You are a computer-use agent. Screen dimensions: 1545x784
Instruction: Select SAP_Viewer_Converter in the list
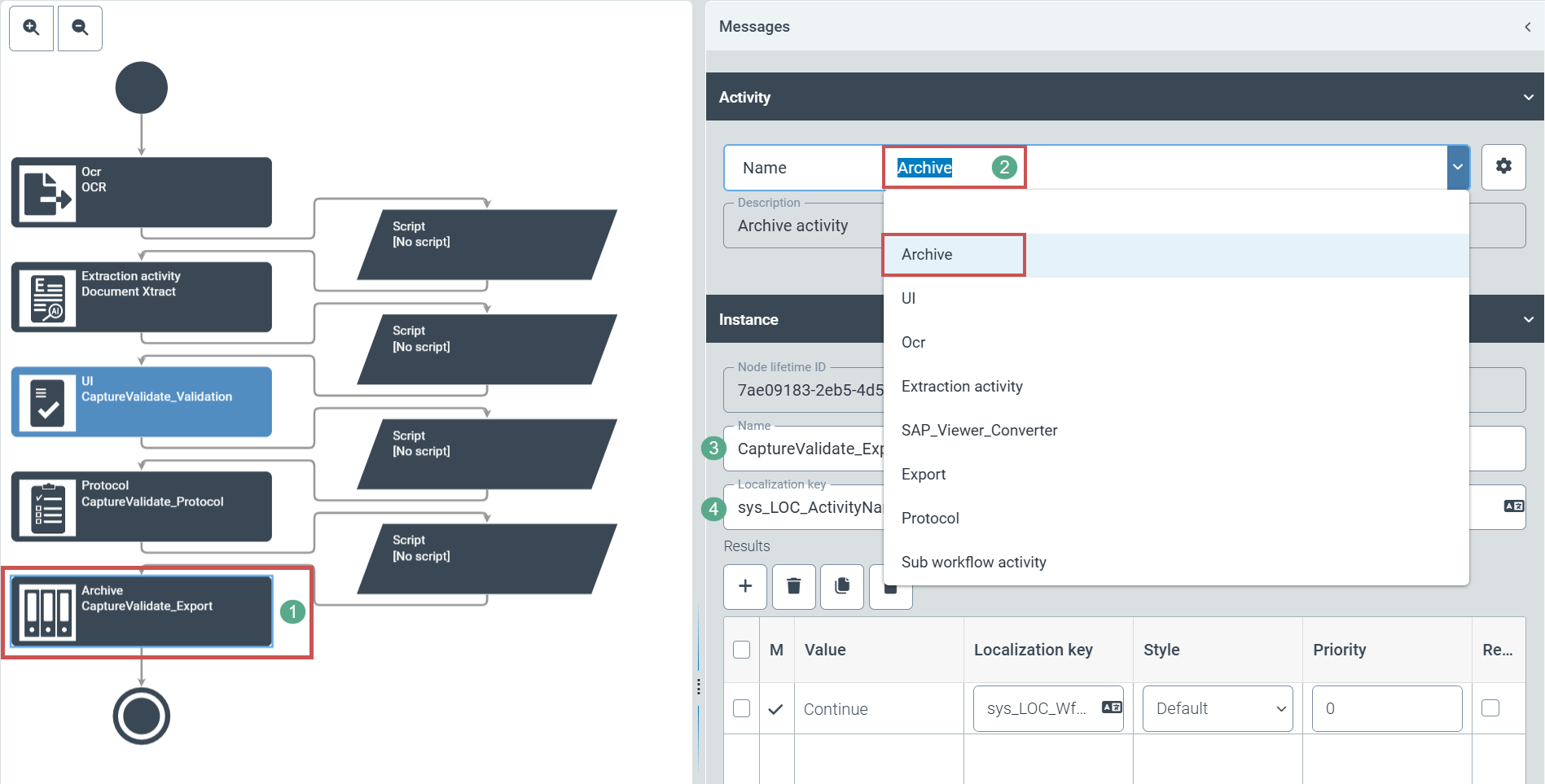click(979, 431)
